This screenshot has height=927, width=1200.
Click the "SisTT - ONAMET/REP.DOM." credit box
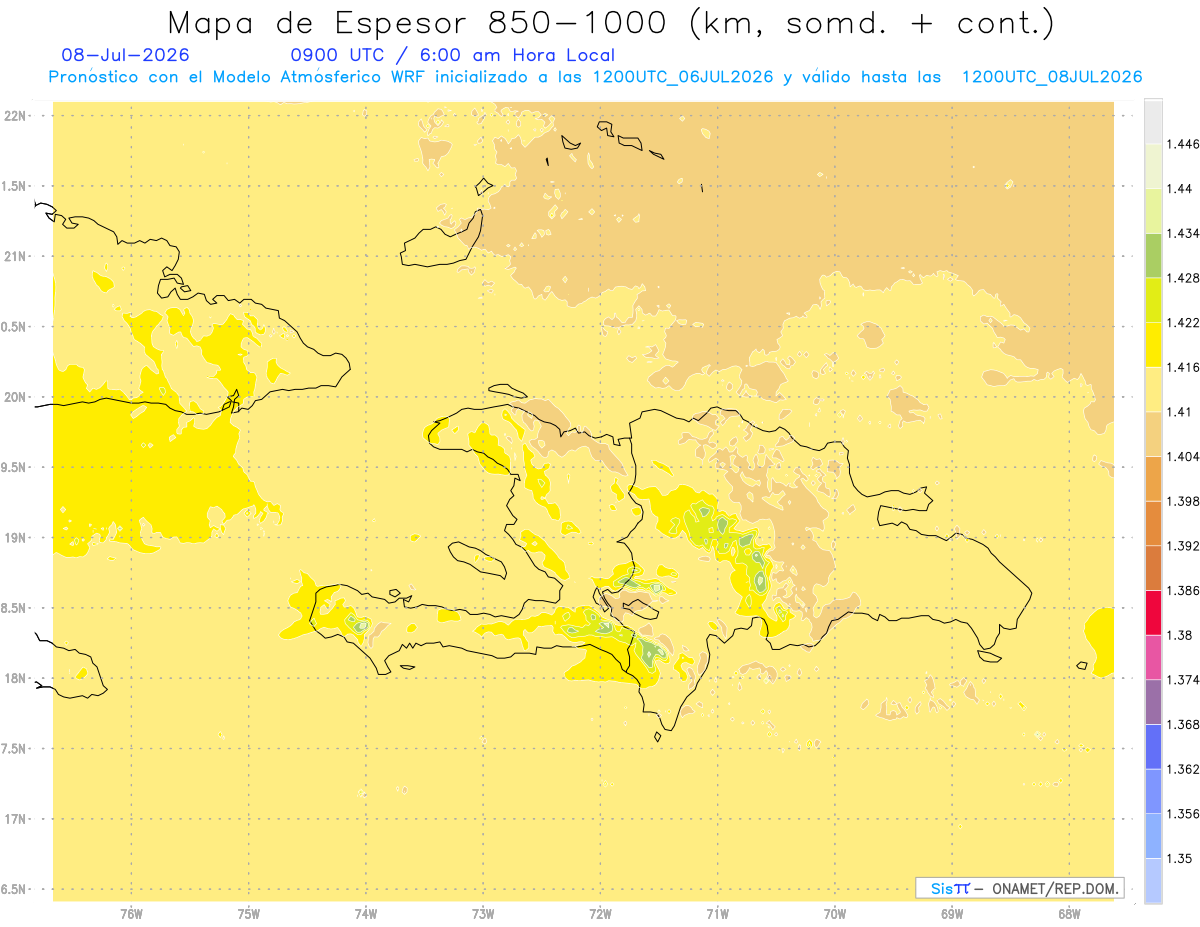tap(1020, 888)
